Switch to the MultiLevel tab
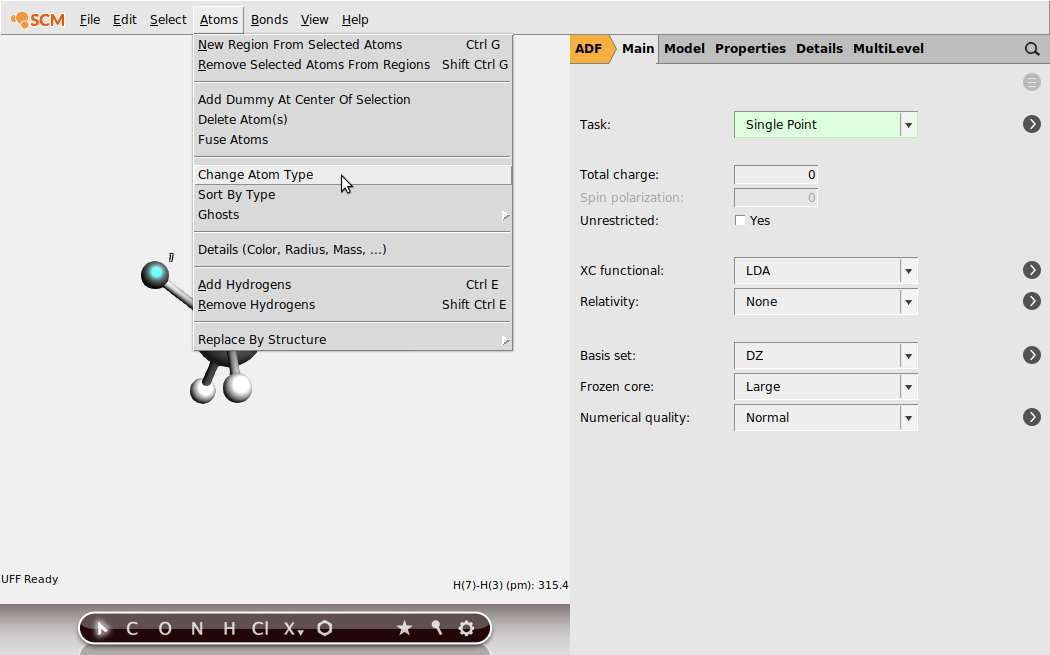Image resolution: width=1050 pixels, height=655 pixels. (888, 49)
